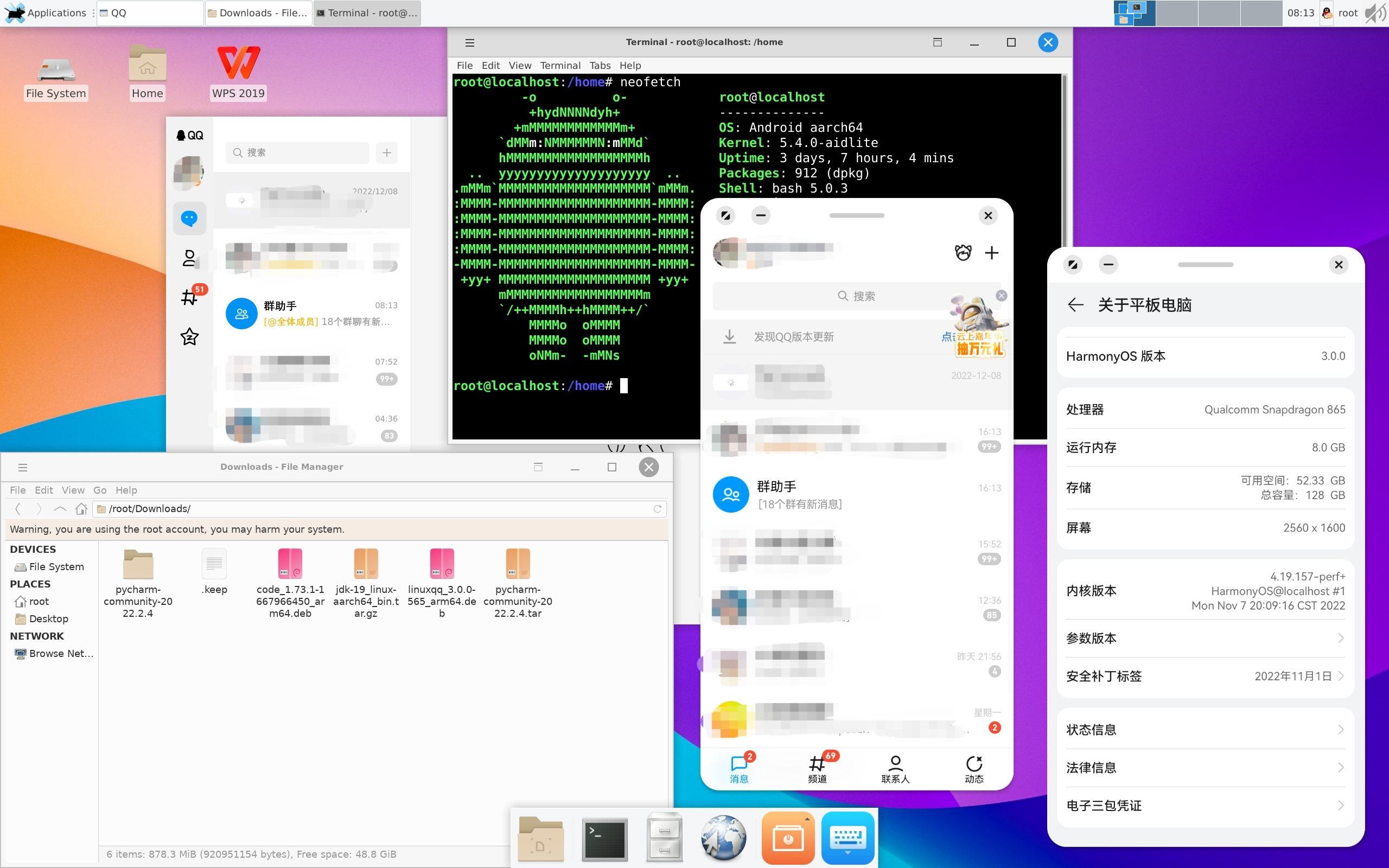Click the bear avatar icon in mobile QQ
Image resolution: width=1389 pixels, height=868 pixels.
pyautogui.click(x=963, y=253)
